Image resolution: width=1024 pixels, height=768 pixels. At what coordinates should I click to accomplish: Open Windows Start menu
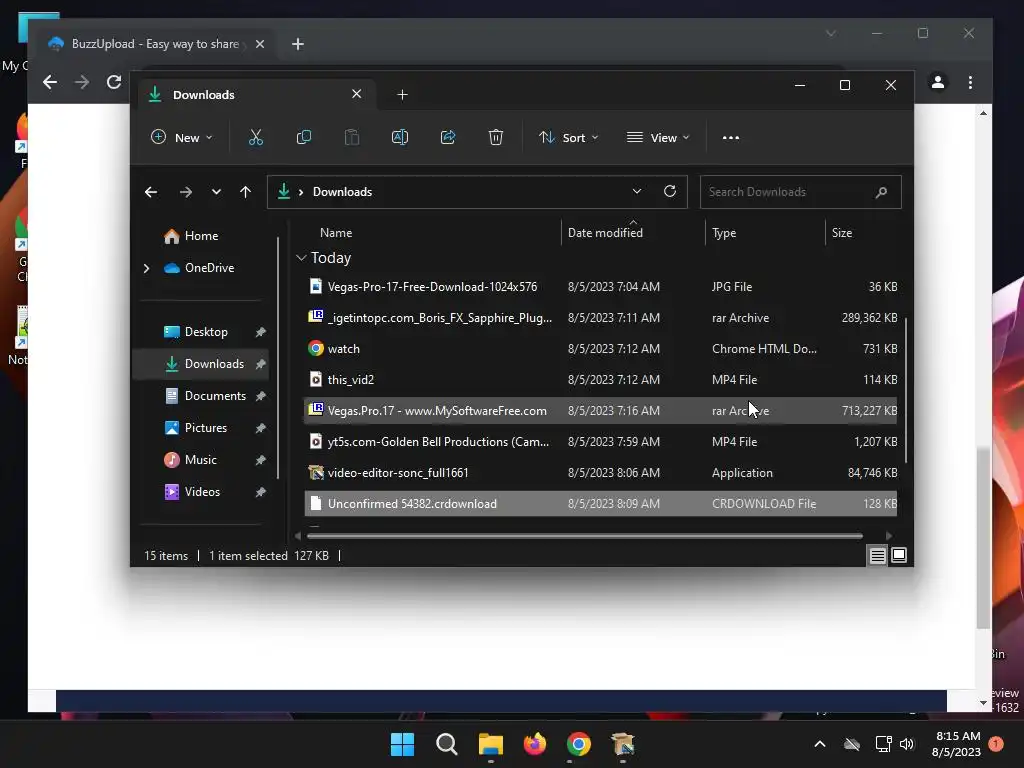pyautogui.click(x=402, y=744)
